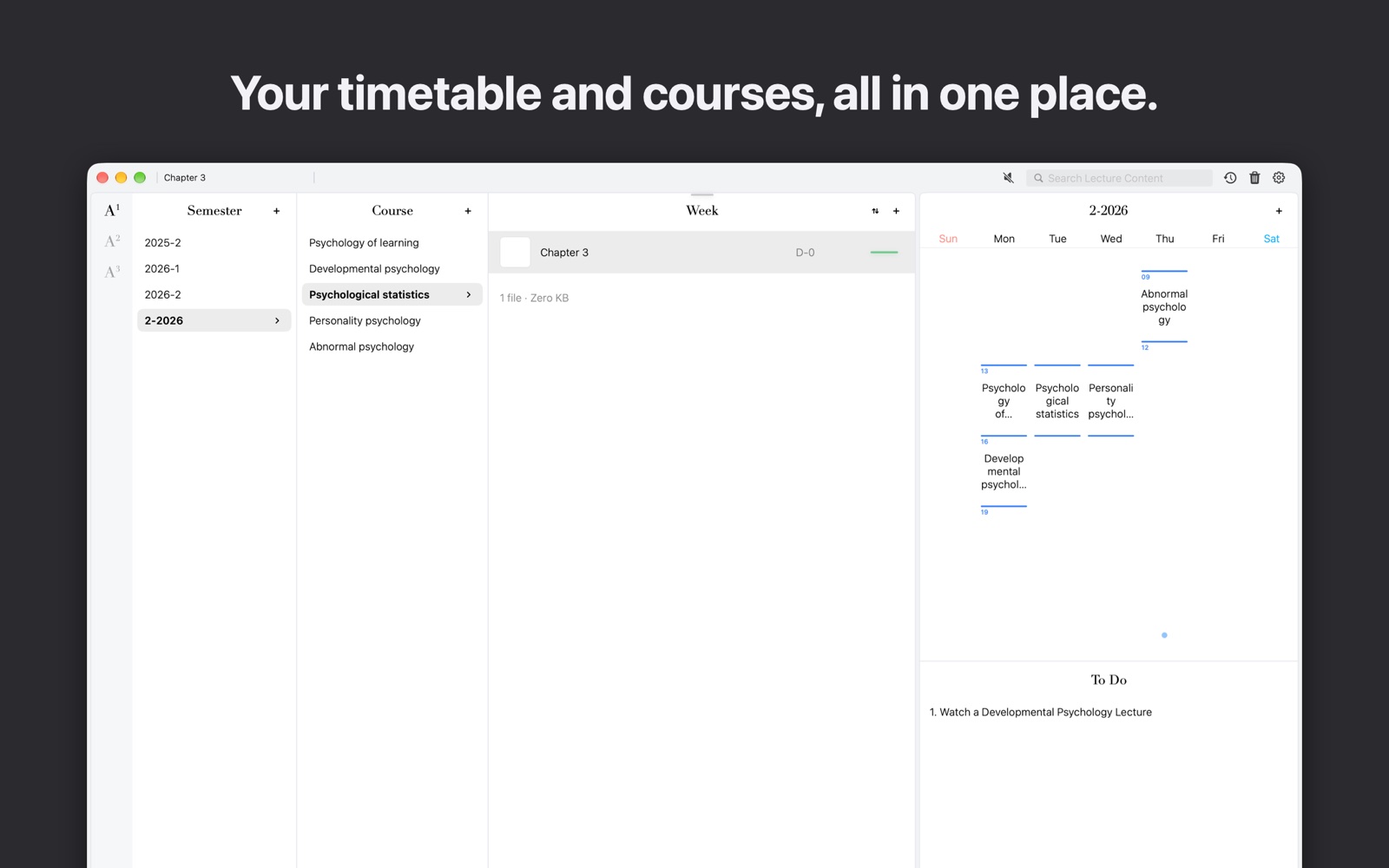Toggle the mute speaker icon
Image resolution: width=1389 pixels, height=868 pixels.
point(1008,178)
